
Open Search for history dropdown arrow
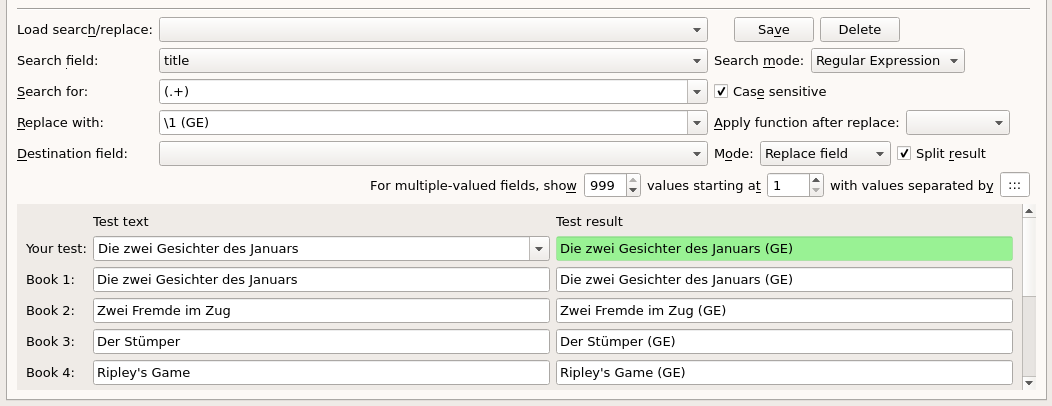(x=697, y=92)
